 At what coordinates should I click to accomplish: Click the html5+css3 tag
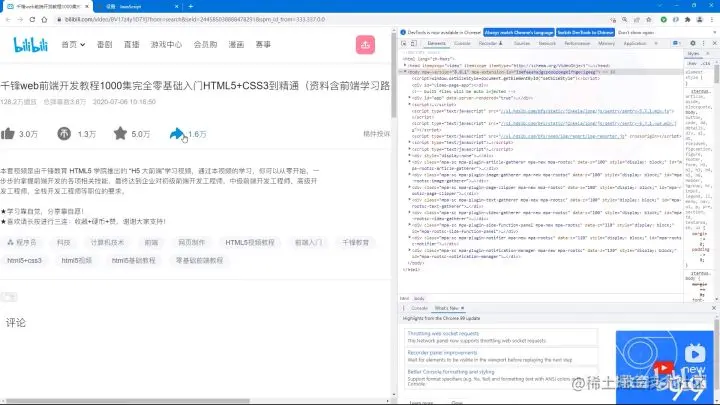[x=24, y=260]
